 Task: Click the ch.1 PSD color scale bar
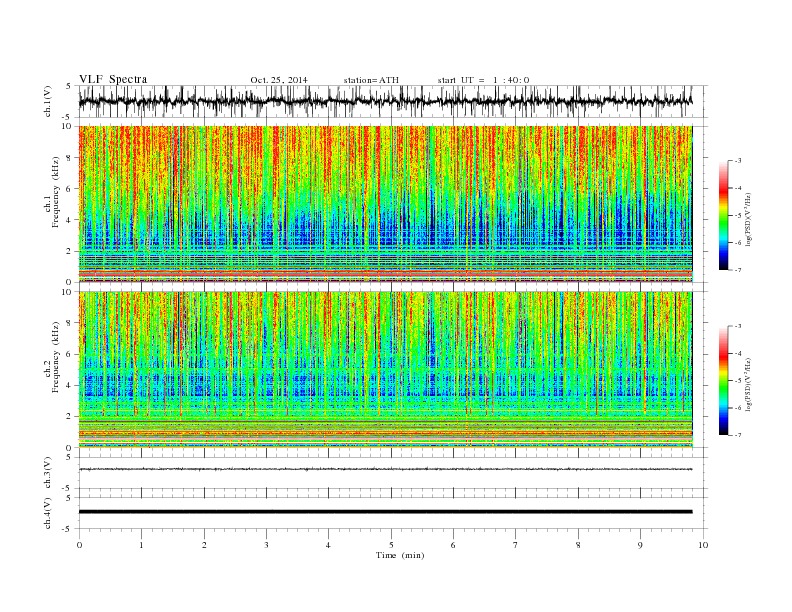pos(724,215)
